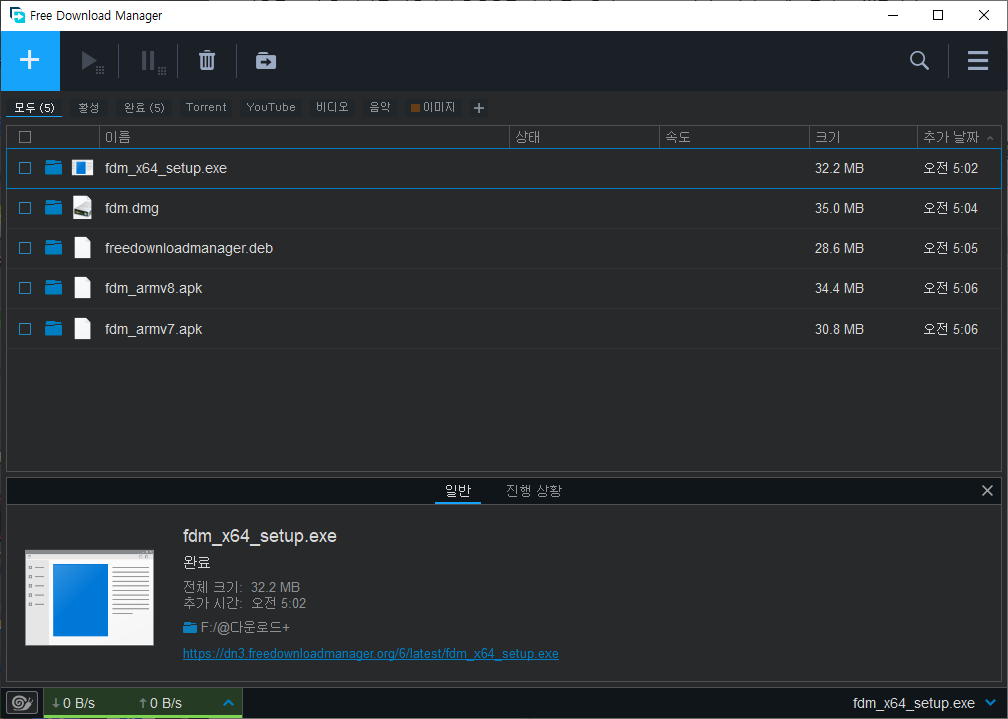This screenshot has width=1008, height=719.
Task: Check the fdm_x64_setup.exe checkbox
Action: click(25, 168)
